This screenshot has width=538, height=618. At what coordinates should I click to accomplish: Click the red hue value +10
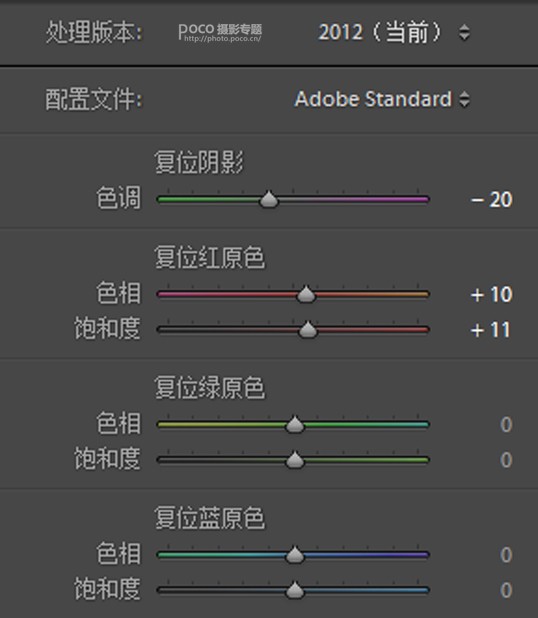491,294
